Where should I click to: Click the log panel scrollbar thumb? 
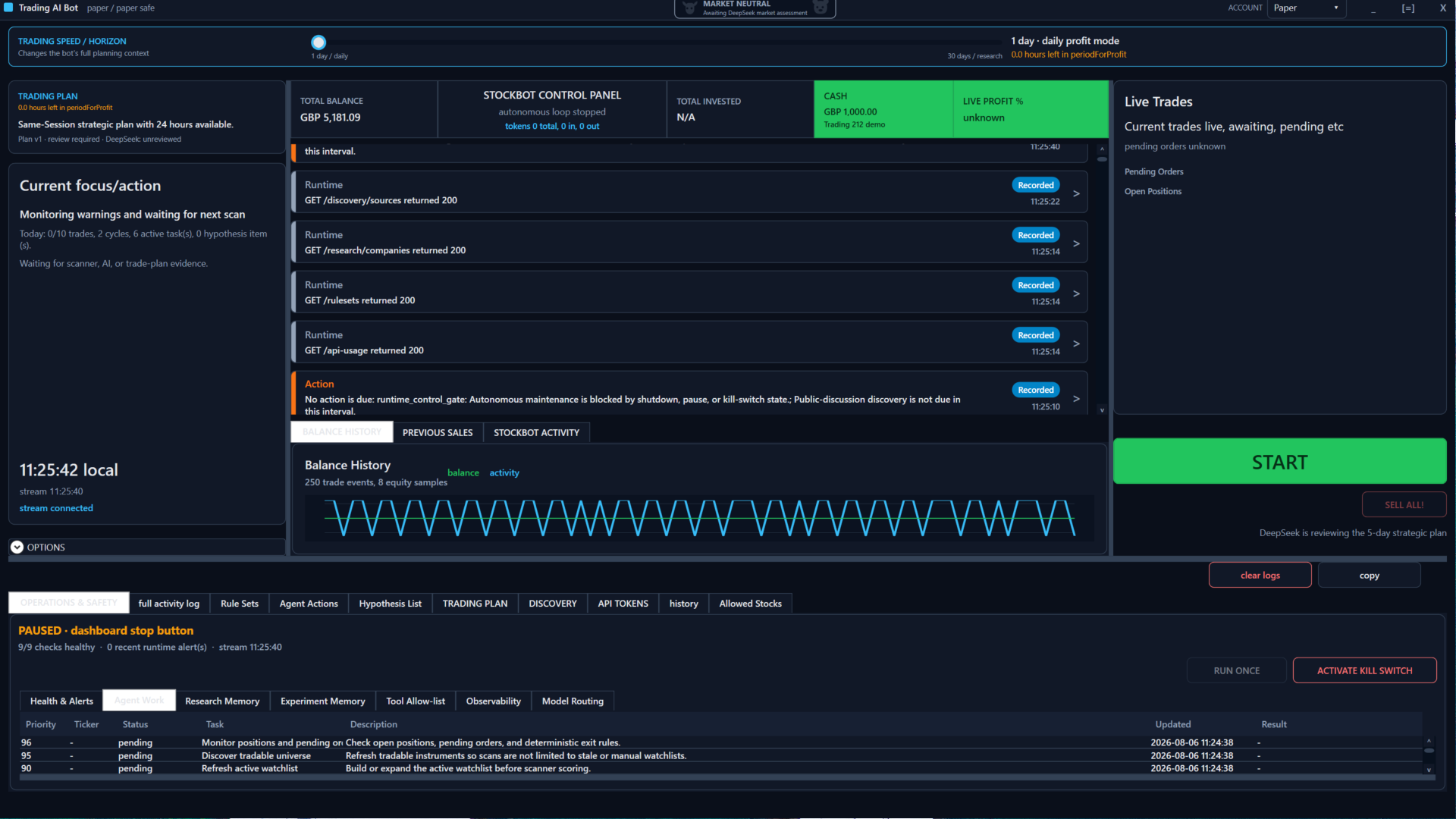[x=1102, y=159]
